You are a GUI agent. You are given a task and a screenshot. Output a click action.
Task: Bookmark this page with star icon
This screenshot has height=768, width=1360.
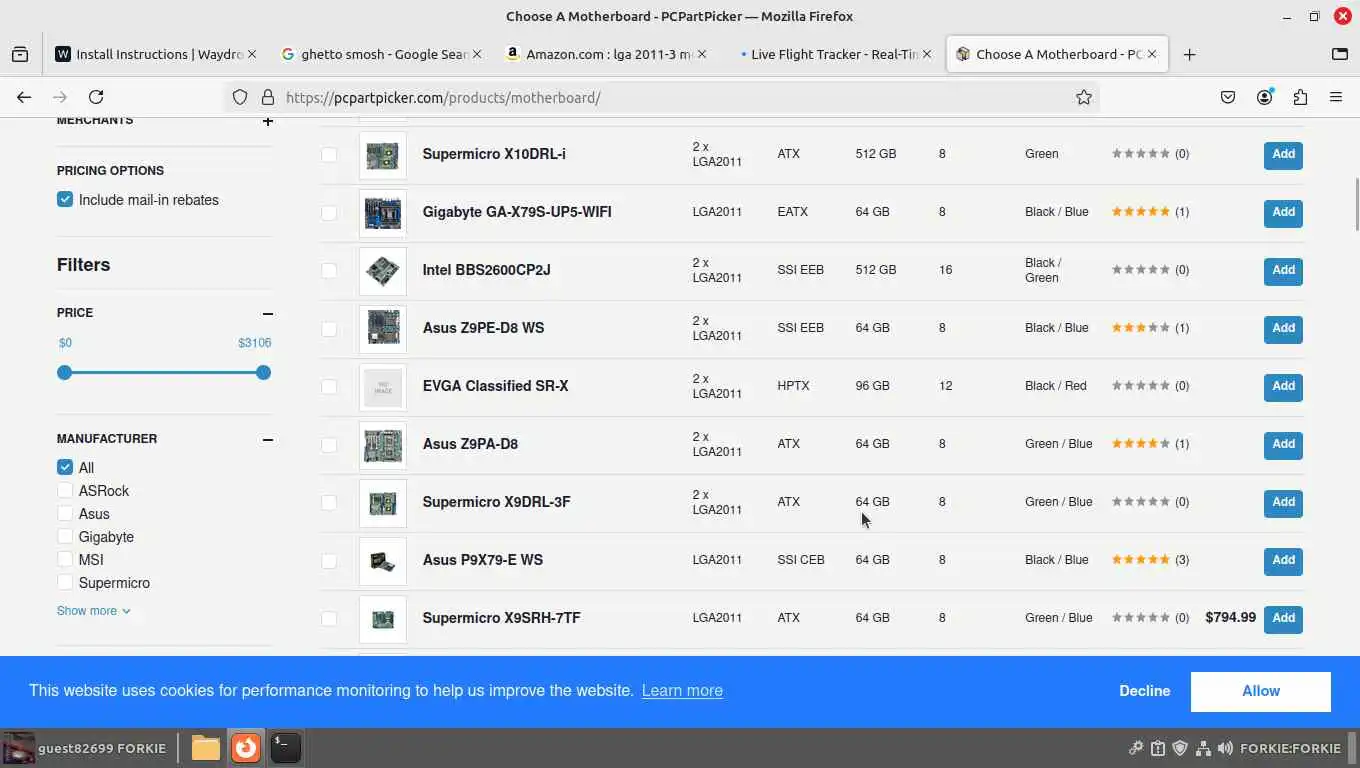pyautogui.click(x=1083, y=97)
